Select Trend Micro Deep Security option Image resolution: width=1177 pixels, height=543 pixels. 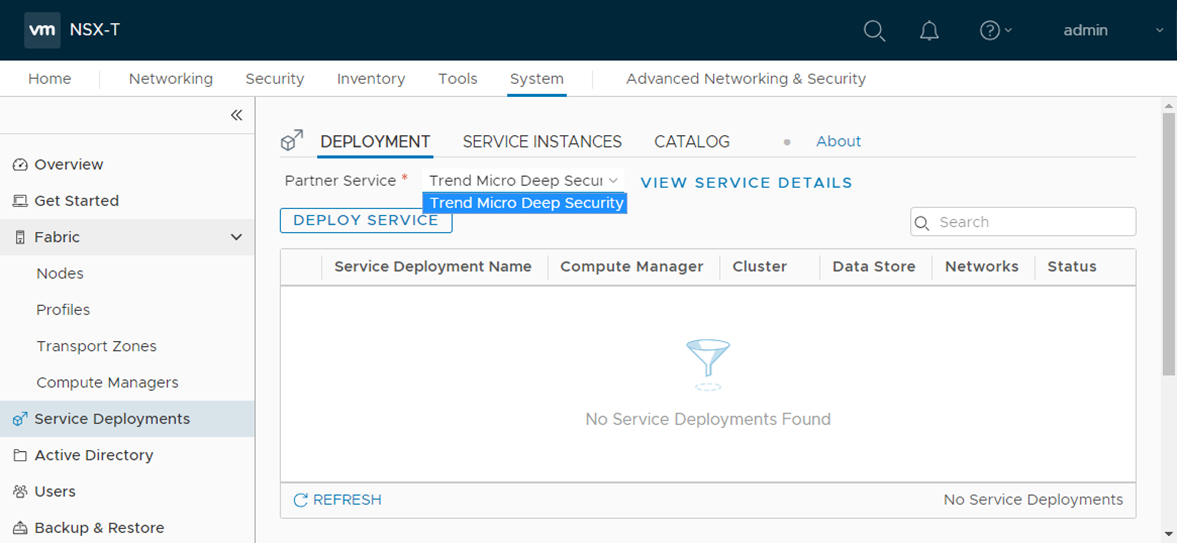(526, 203)
